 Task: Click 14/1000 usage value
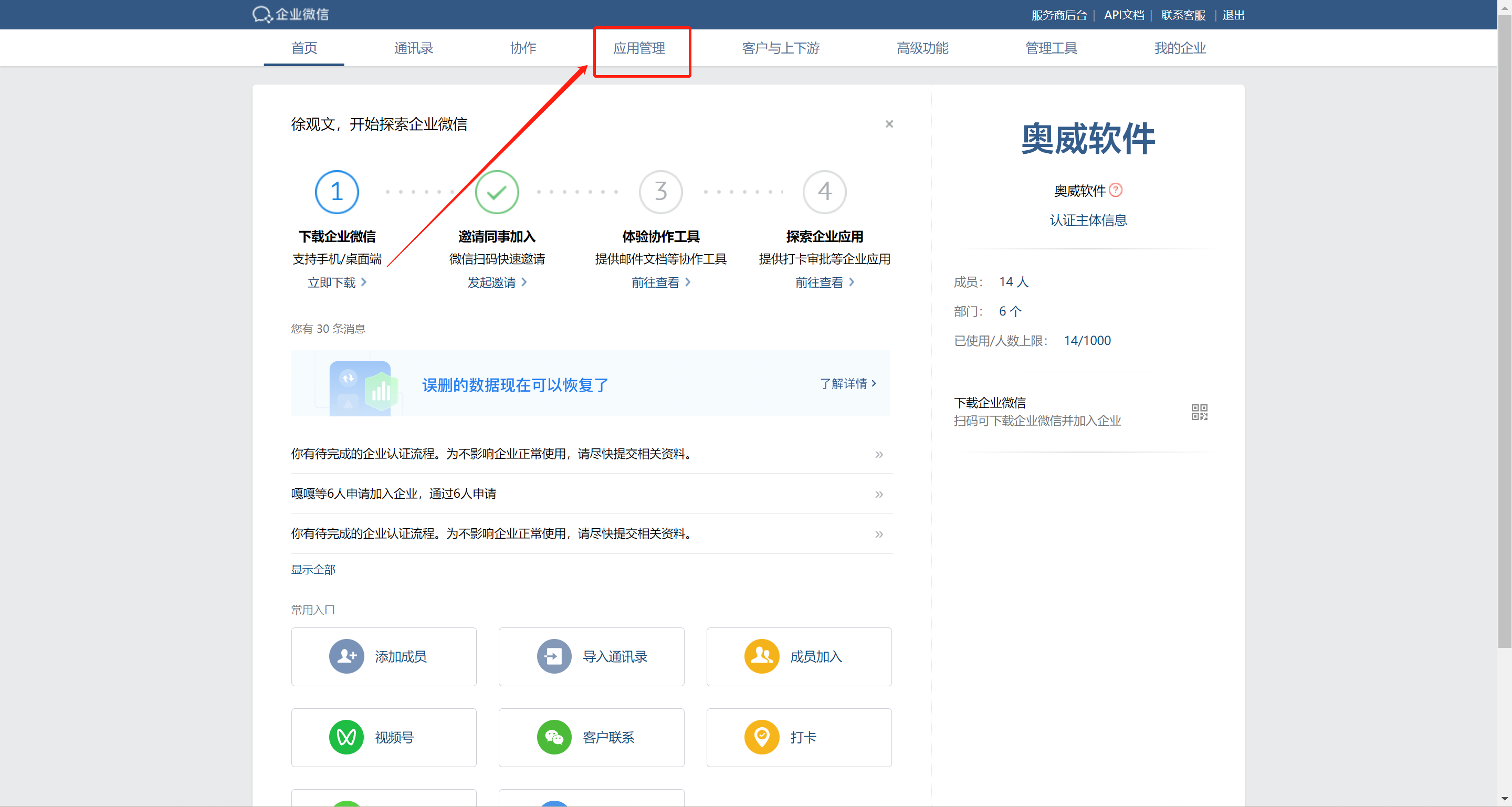[x=1087, y=340]
